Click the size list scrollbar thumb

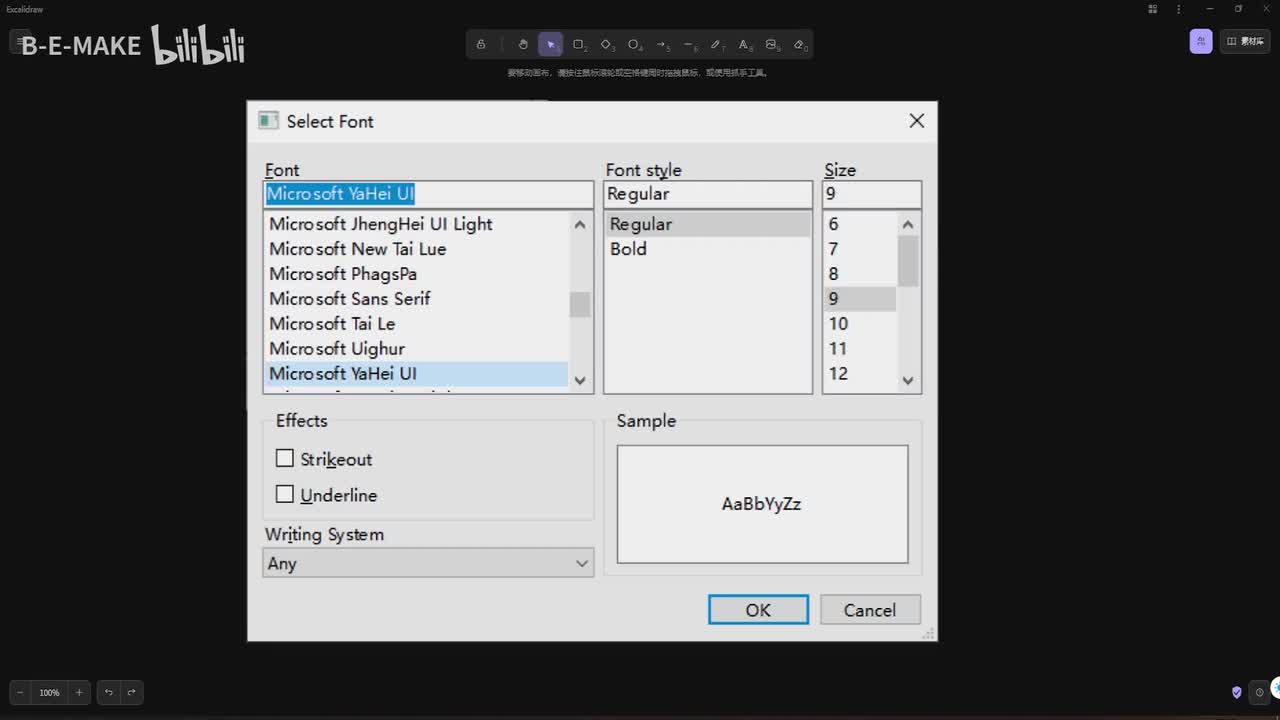coord(908,261)
